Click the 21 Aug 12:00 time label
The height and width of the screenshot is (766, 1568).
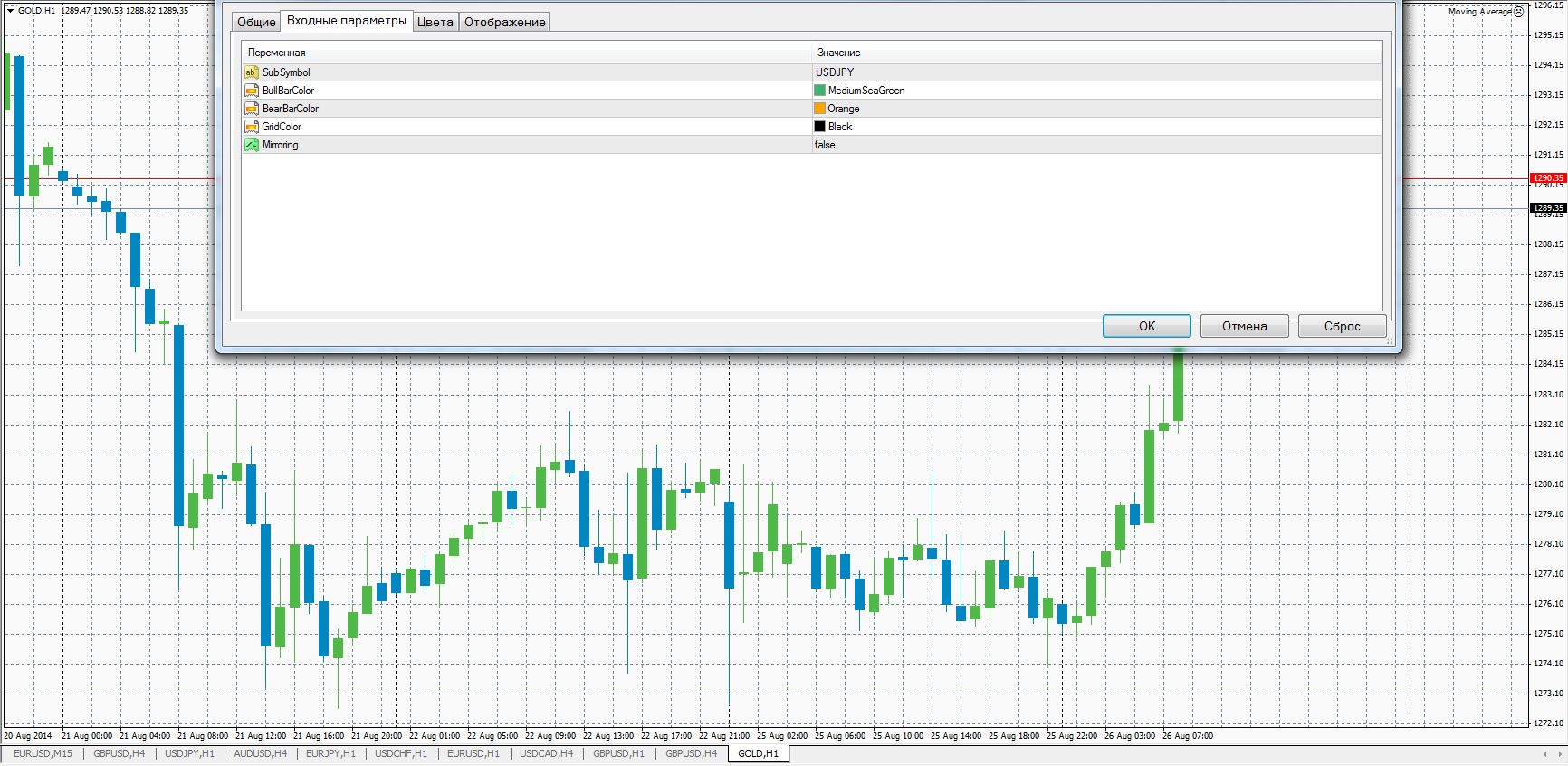[261, 736]
